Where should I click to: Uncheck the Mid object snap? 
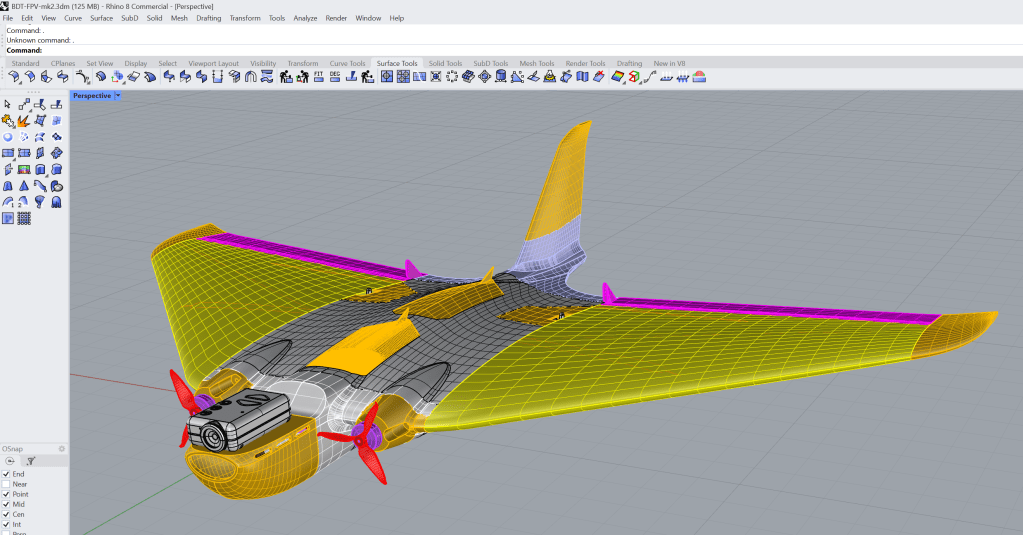point(7,504)
